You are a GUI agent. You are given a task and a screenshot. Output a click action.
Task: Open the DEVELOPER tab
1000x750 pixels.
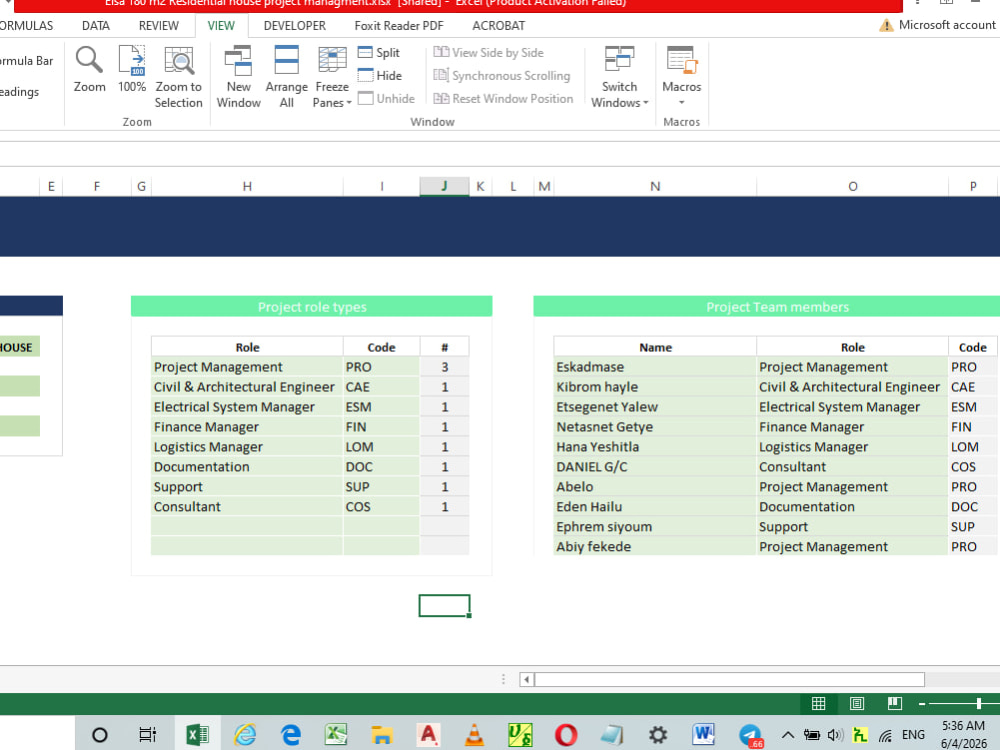click(295, 26)
